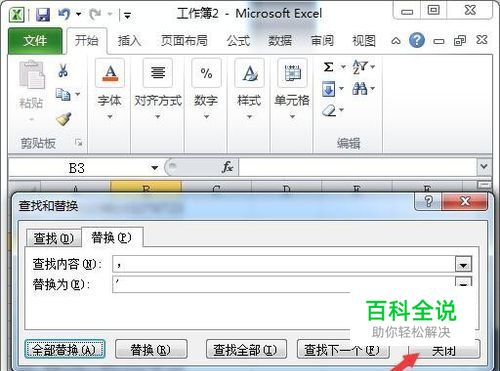
Task: Click the 关闭 button in dialog
Action: [x=444, y=350]
